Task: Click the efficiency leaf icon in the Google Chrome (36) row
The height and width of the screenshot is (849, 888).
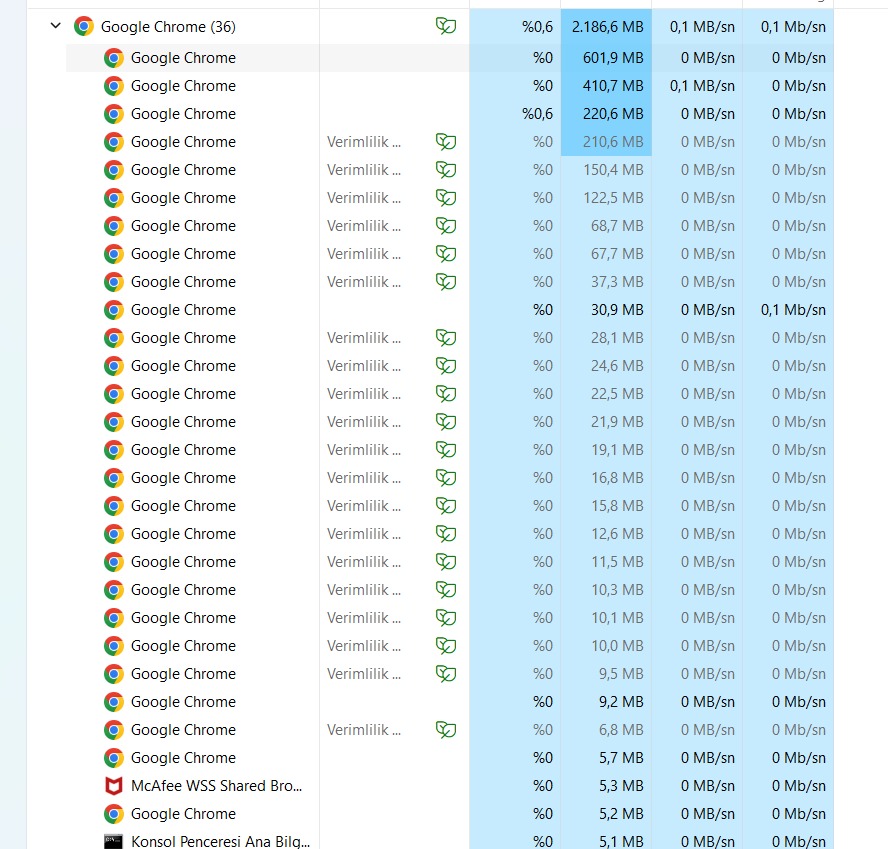Action: [x=446, y=26]
